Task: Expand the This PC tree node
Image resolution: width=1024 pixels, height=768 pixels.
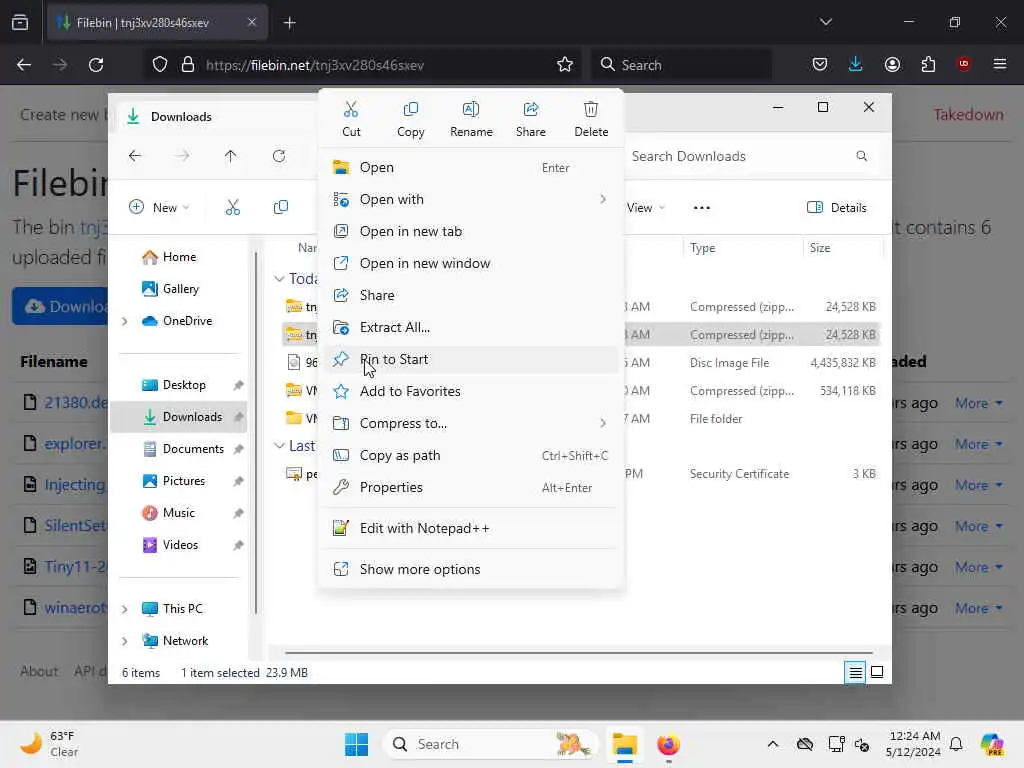Action: point(125,609)
